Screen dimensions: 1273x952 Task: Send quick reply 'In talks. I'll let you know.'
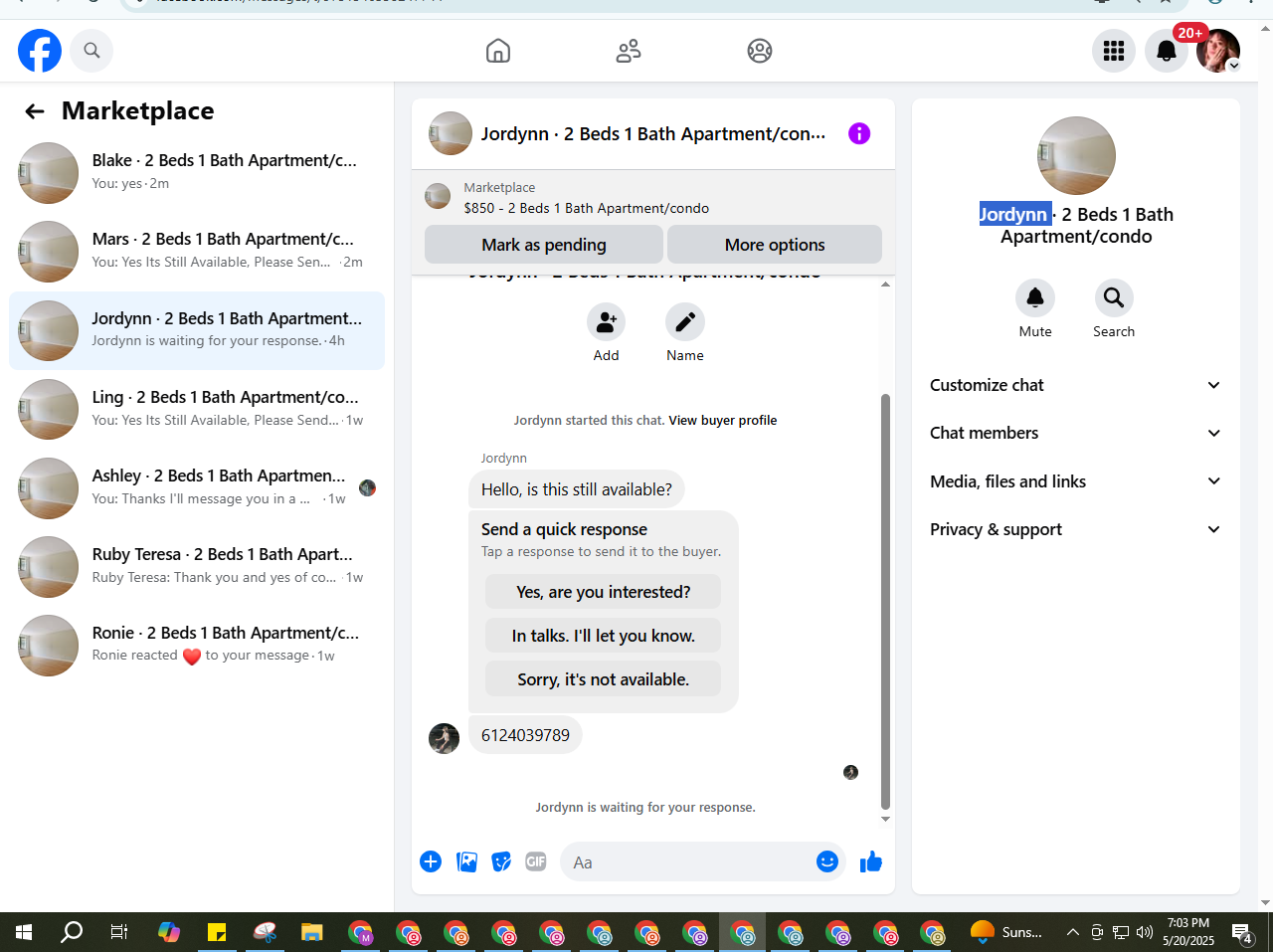tap(603, 636)
